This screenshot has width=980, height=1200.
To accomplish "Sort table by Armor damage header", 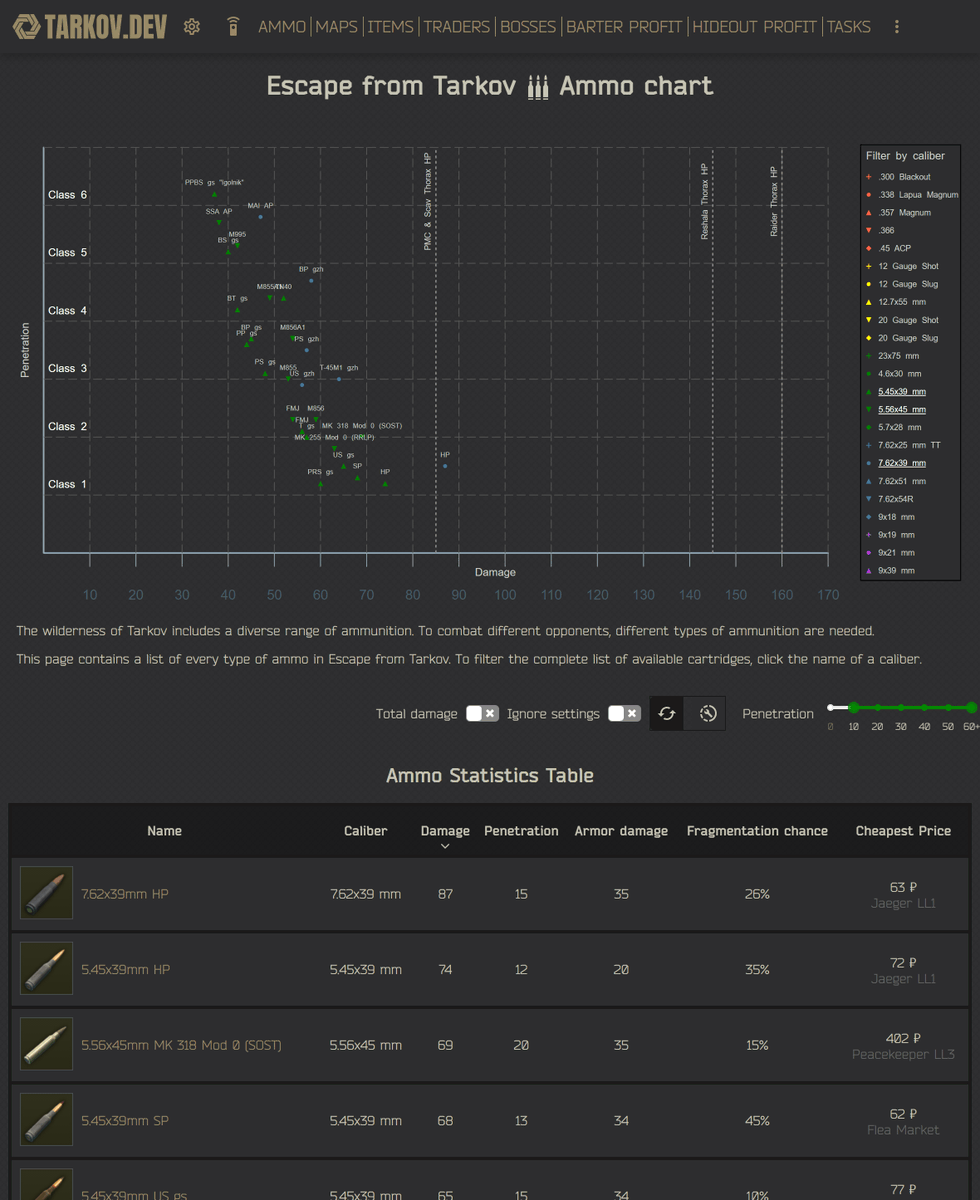I will tap(621, 831).
